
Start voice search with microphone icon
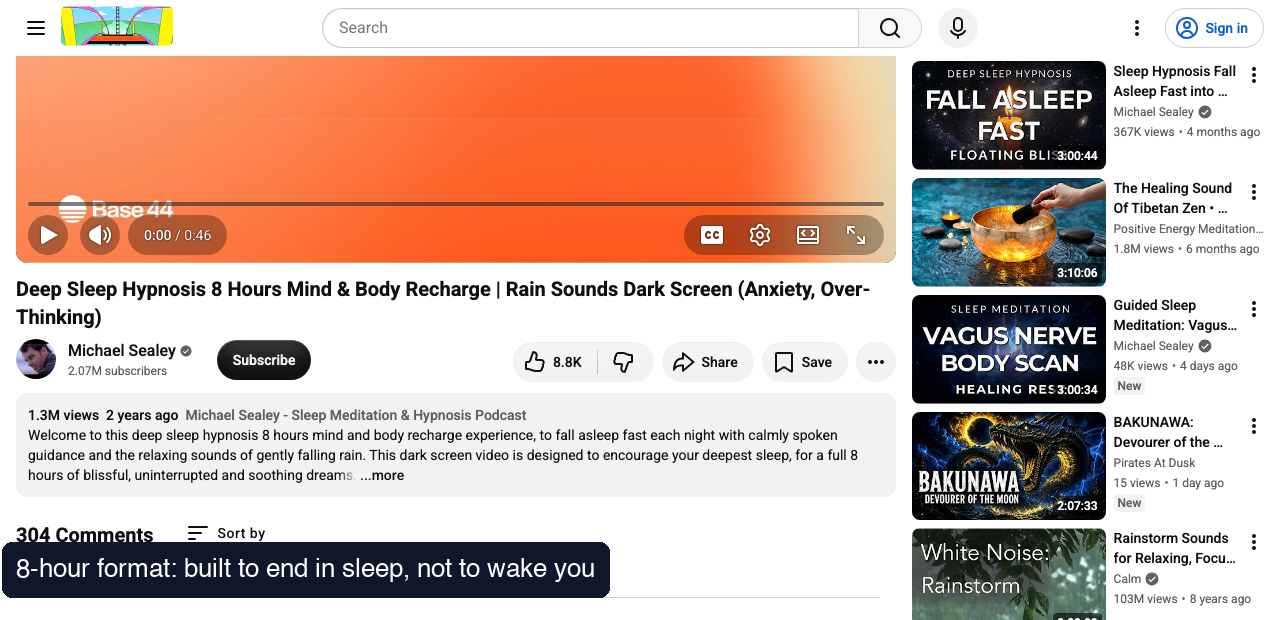[x=957, y=28]
